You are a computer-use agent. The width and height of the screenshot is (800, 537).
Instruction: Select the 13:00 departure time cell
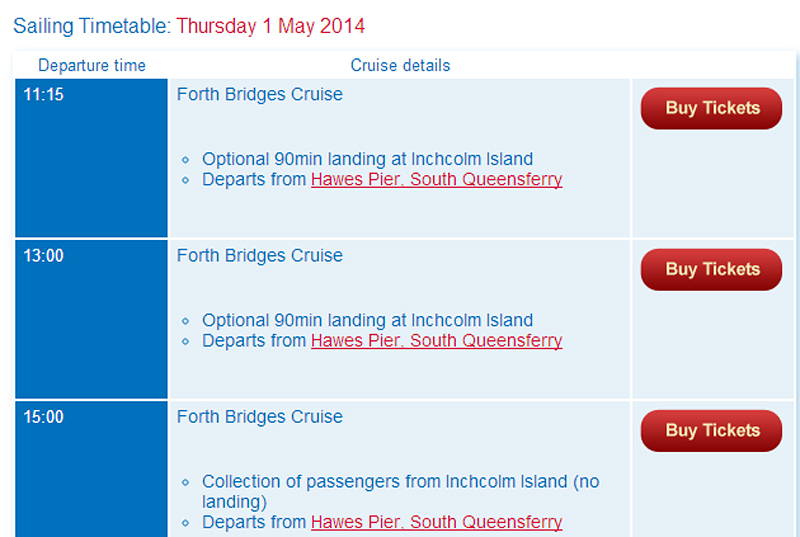coord(91,319)
